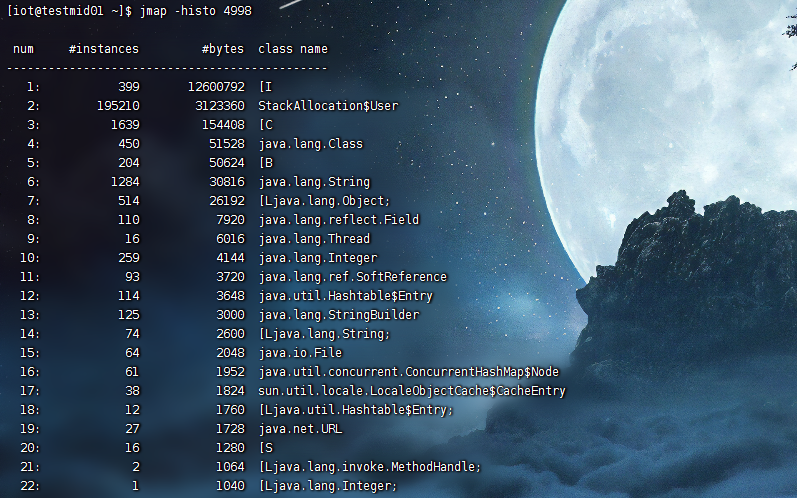
Task: Click the byte count 12600792
Action: point(217,87)
